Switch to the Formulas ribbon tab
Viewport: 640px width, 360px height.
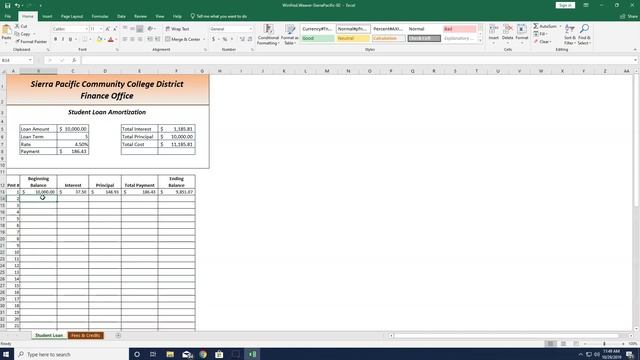(x=100, y=16)
